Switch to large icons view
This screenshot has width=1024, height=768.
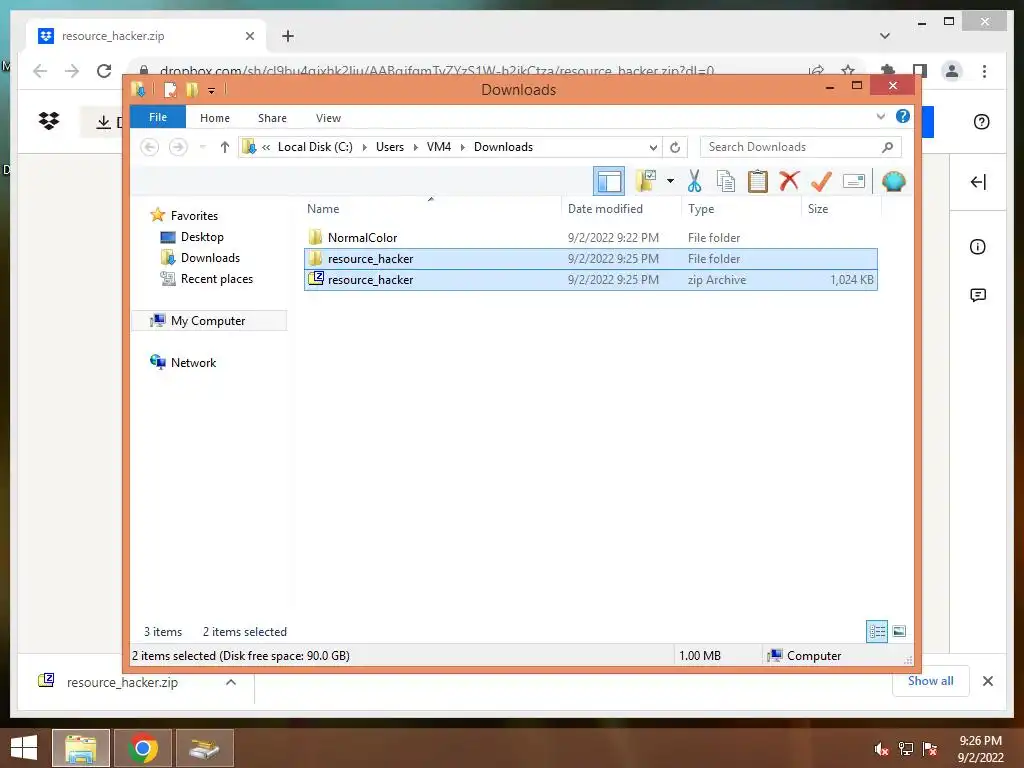coord(899,631)
